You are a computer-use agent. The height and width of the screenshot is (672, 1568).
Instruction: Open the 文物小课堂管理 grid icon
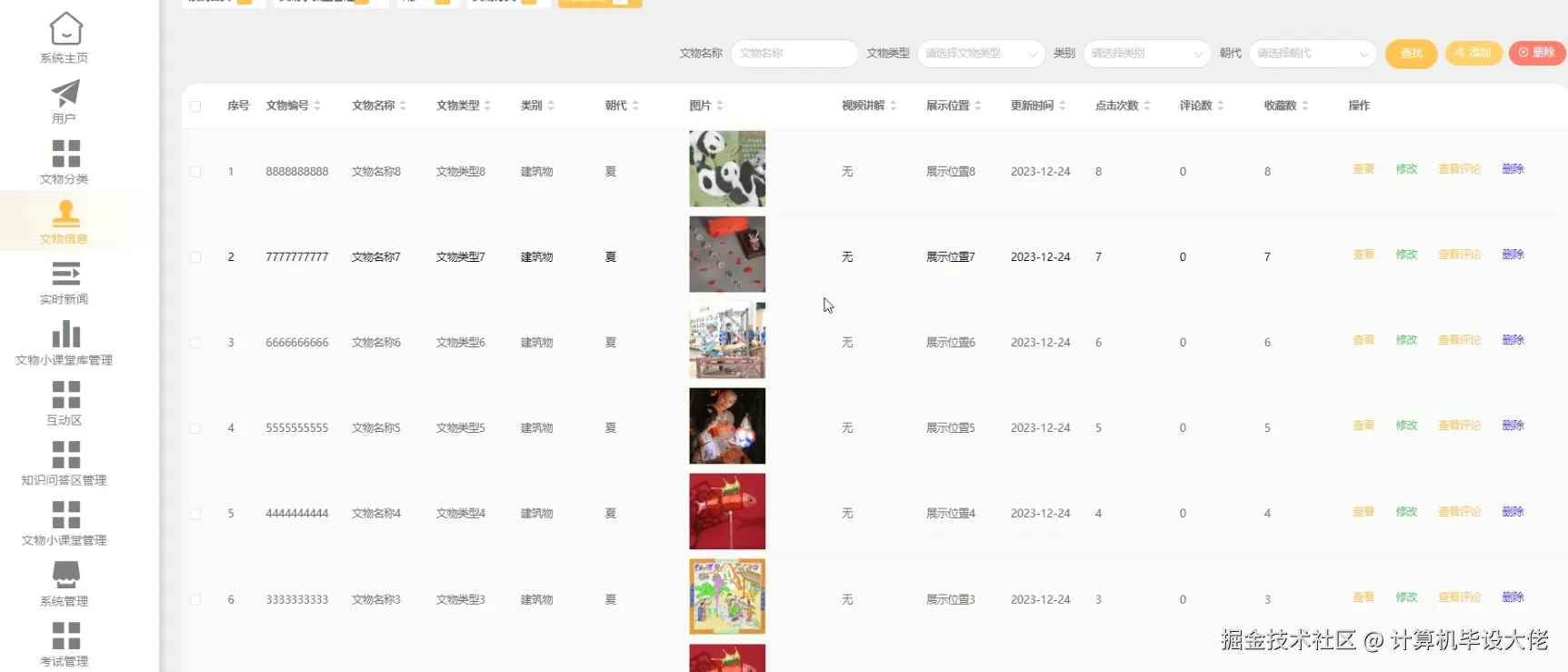click(x=65, y=515)
